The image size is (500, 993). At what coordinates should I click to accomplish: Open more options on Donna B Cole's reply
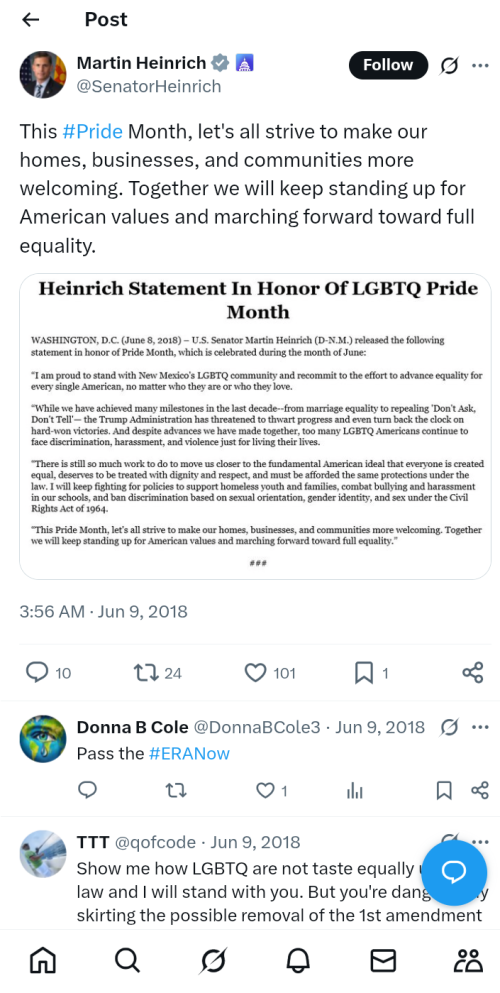pyautogui.click(x=480, y=727)
